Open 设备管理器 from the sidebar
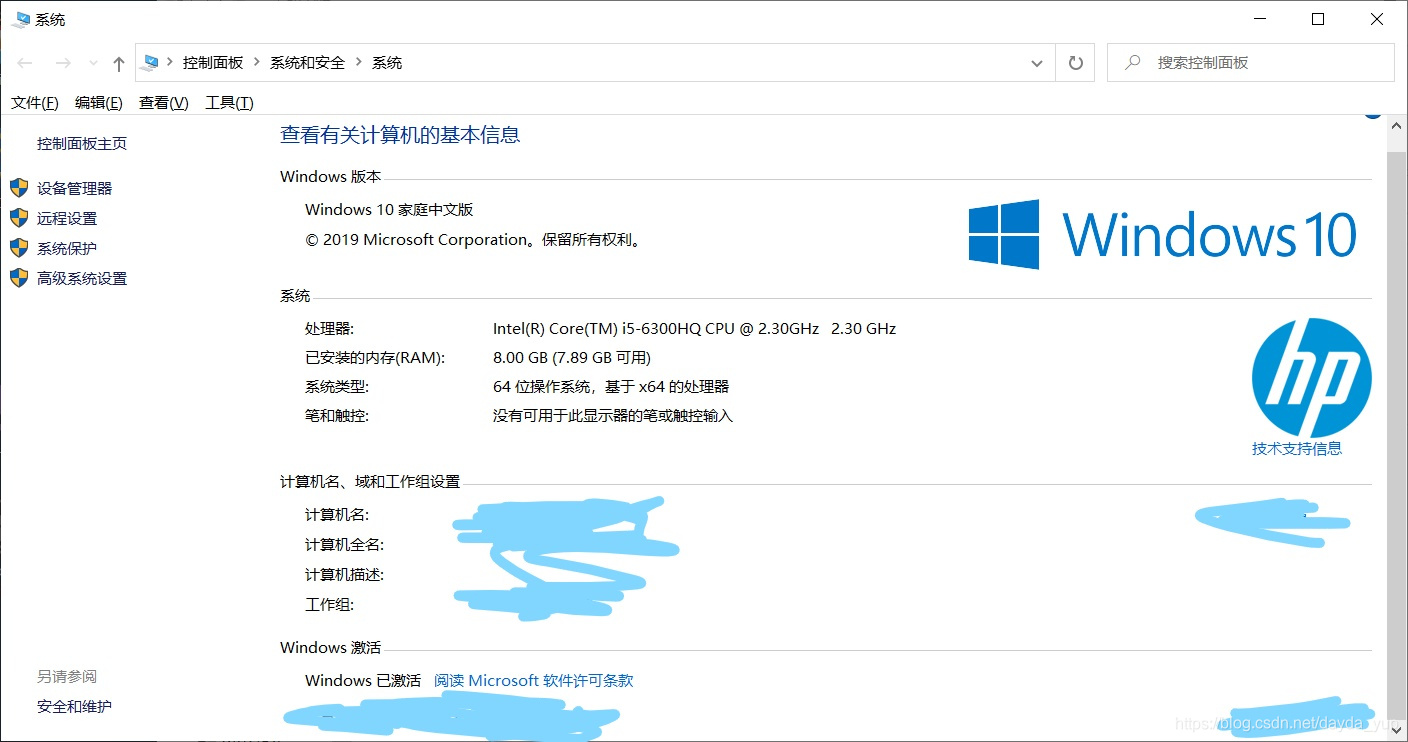Image resolution: width=1408 pixels, height=742 pixels. click(x=75, y=188)
